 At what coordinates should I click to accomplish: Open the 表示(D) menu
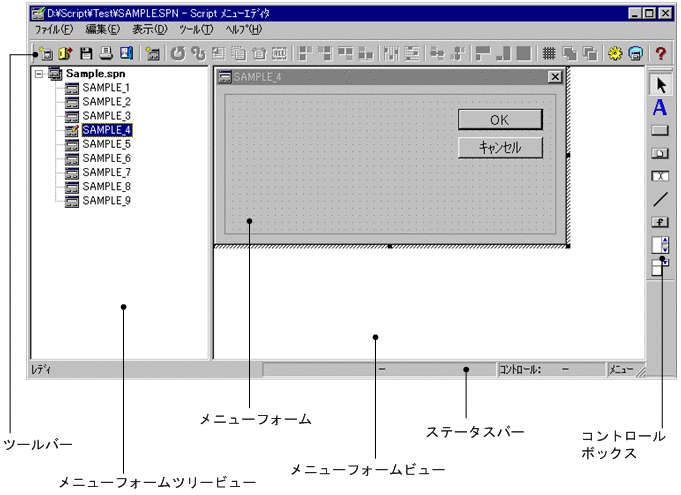coord(149,30)
